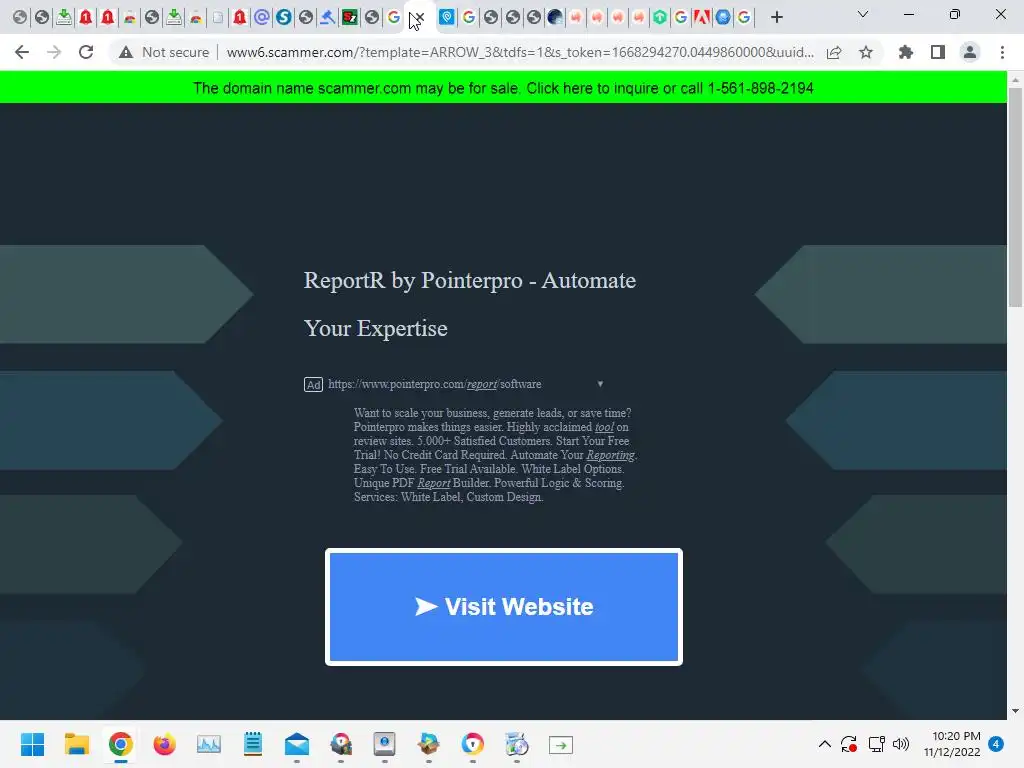This screenshot has width=1024, height=768.
Task: Click the sync status tray icon
Action: point(849,744)
